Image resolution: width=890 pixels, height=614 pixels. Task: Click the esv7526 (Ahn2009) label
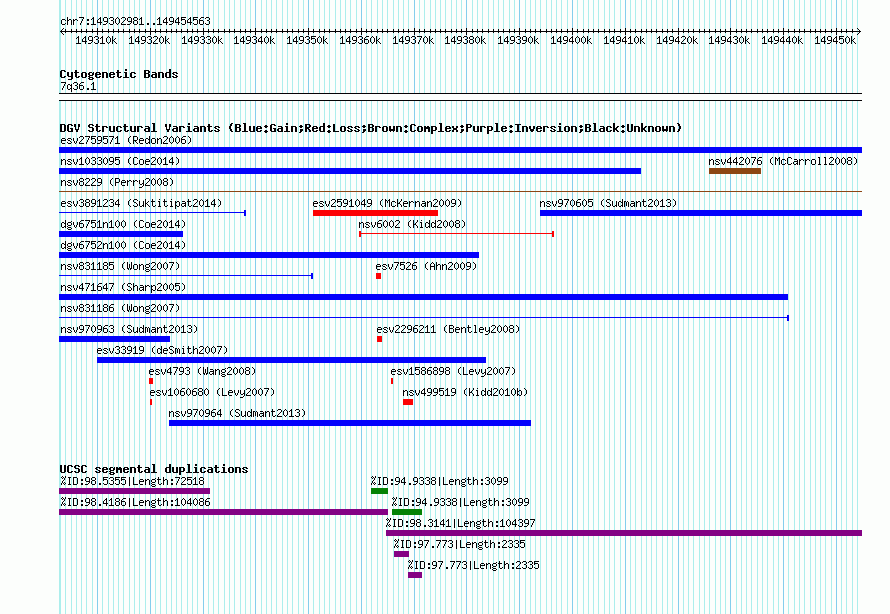(x=426, y=266)
